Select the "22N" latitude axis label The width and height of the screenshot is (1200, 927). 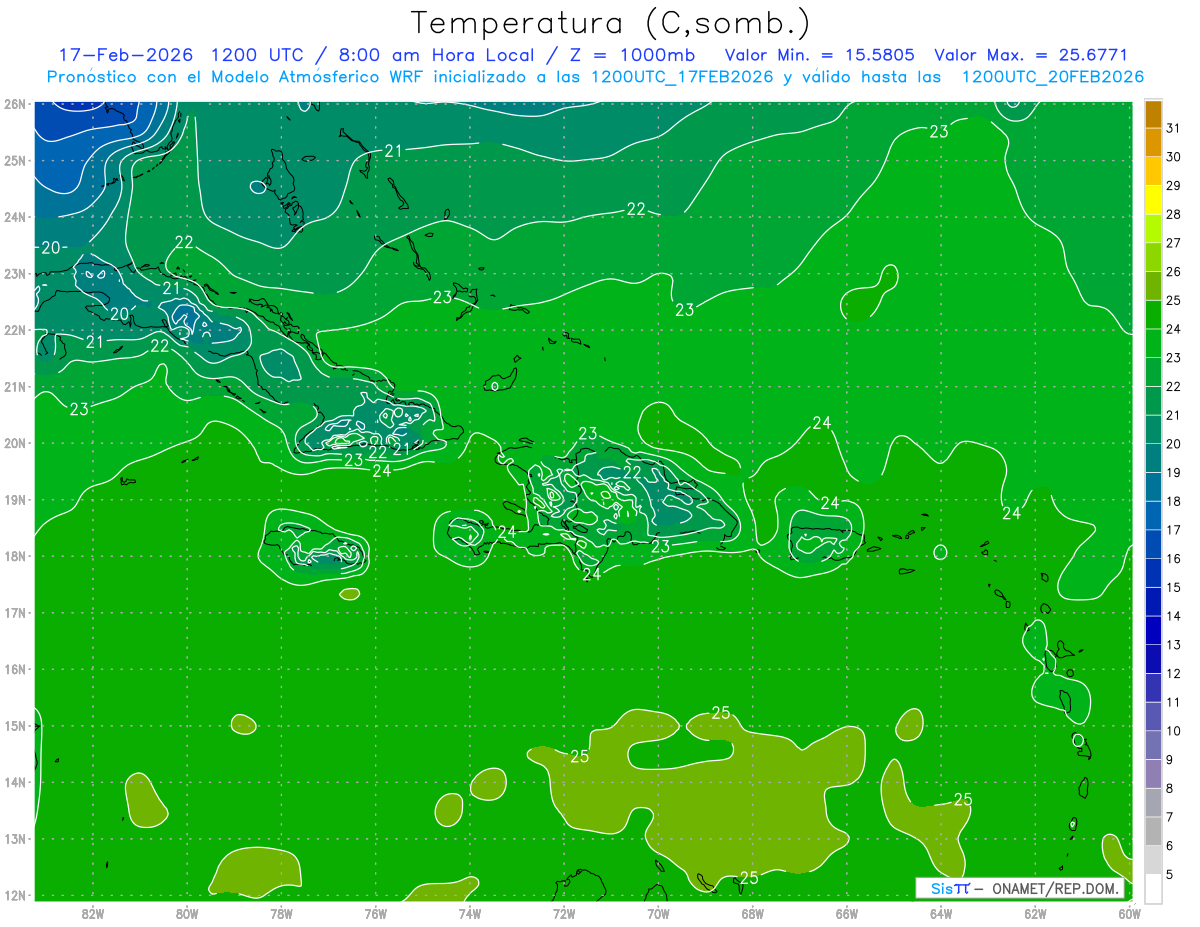tap(14, 330)
